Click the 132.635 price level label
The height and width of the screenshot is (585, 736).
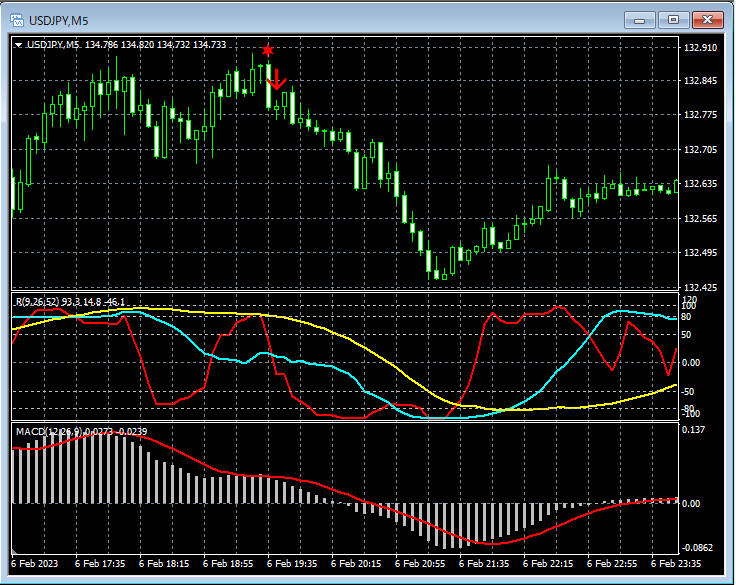[700, 184]
